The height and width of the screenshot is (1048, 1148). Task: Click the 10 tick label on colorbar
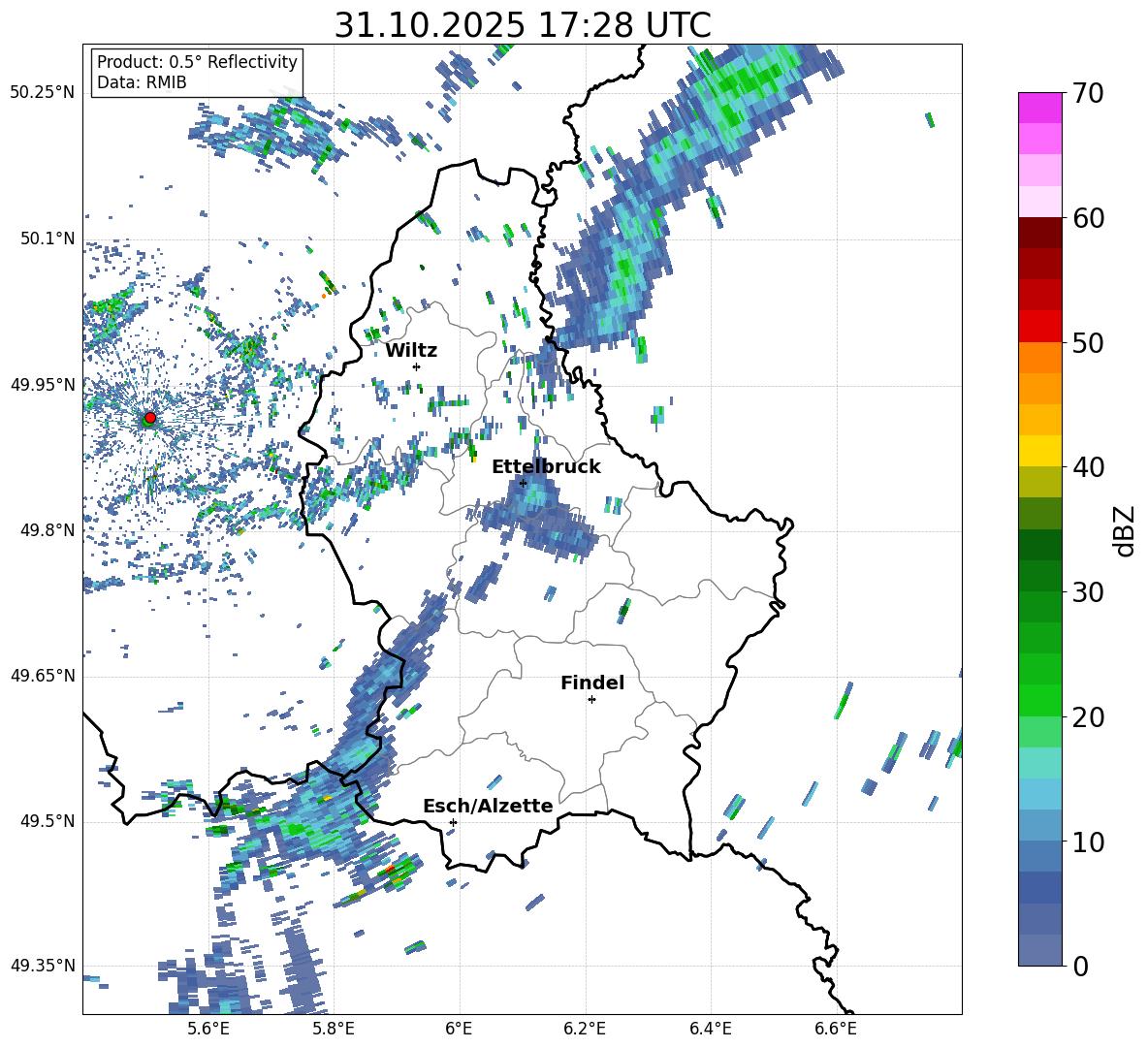coord(1088,842)
